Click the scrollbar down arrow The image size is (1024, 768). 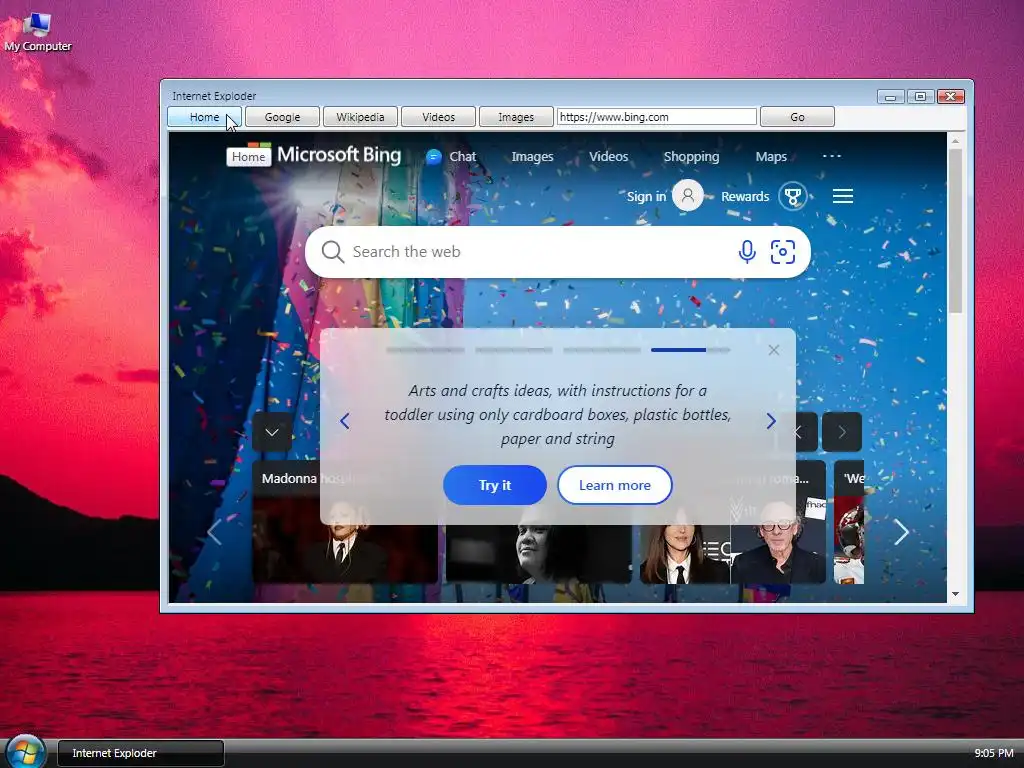coord(955,594)
